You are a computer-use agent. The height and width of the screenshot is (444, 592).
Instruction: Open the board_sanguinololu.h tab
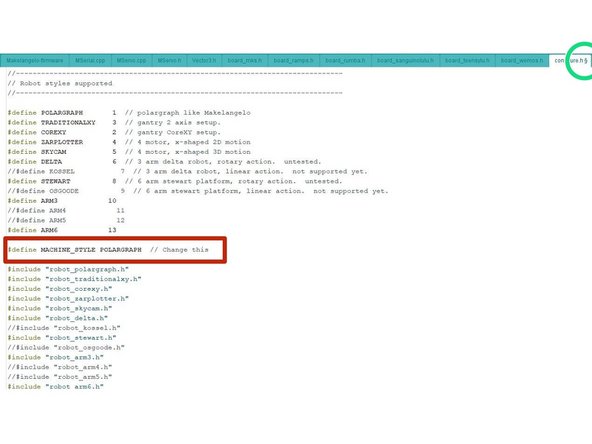[405, 60]
